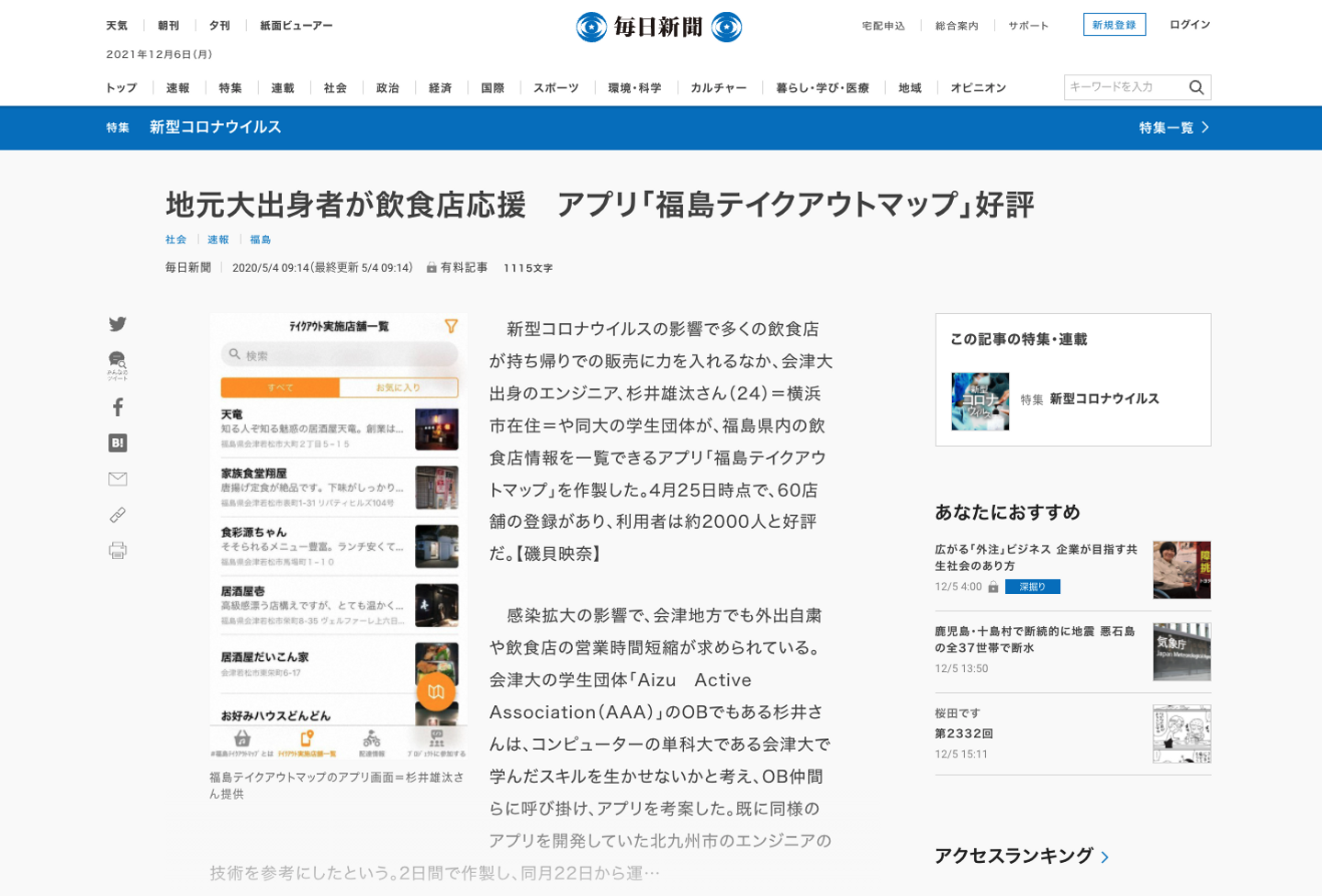The height and width of the screenshot is (896, 1322).
Task: Select the 国際 navigation item
Action: [x=493, y=88]
